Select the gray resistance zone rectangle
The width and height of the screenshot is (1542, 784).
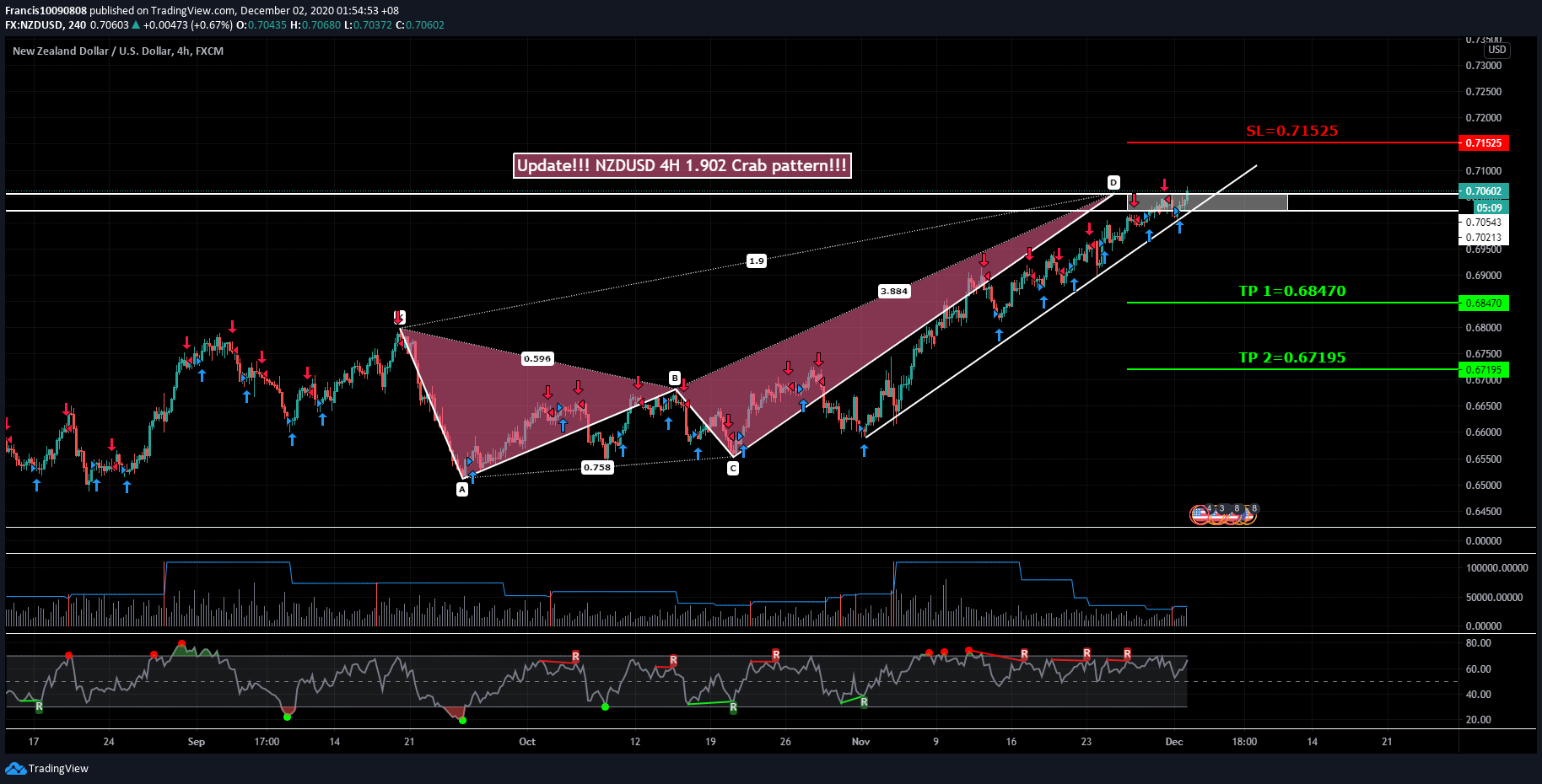[x=1207, y=202]
